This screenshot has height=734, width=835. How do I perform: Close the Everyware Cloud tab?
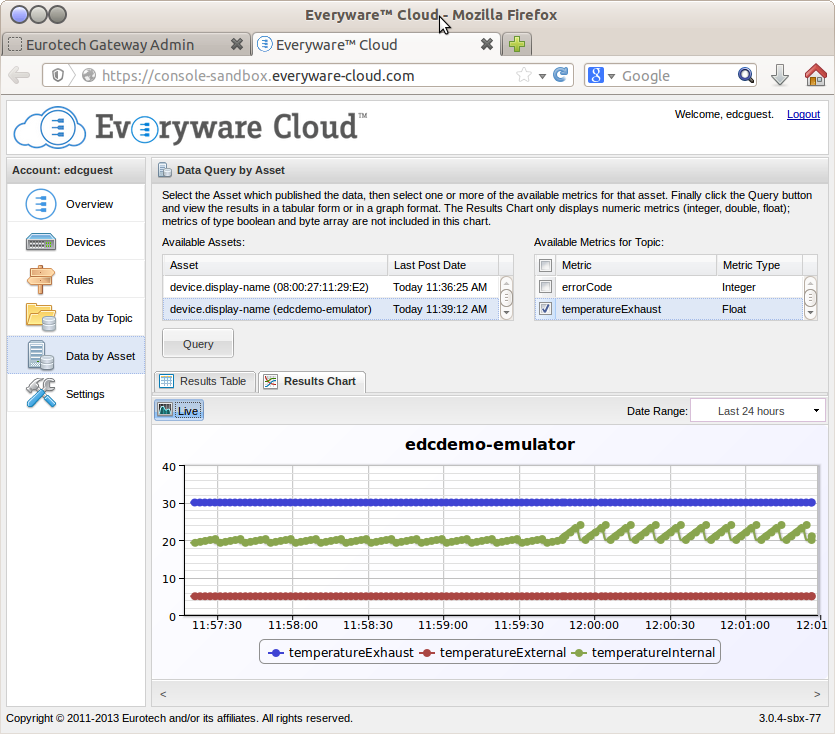487,44
